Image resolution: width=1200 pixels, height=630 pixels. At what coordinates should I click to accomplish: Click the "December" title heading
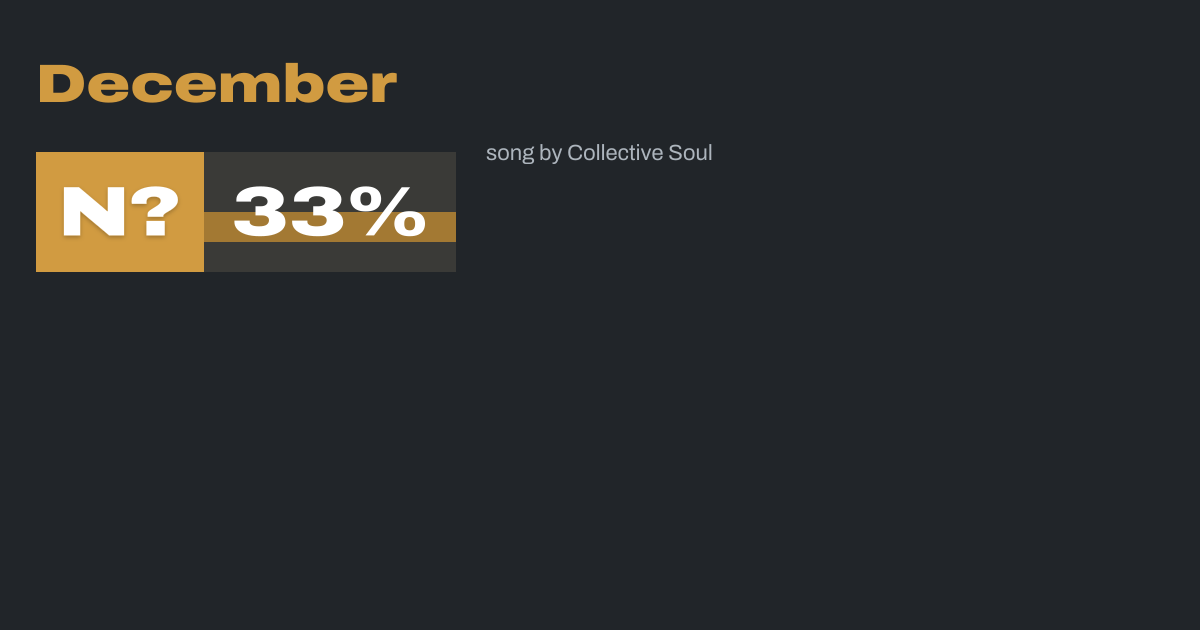tap(217, 84)
